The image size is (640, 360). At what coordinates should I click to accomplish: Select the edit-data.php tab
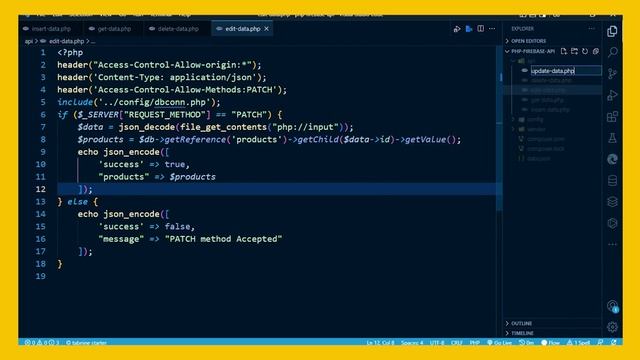(x=242, y=29)
